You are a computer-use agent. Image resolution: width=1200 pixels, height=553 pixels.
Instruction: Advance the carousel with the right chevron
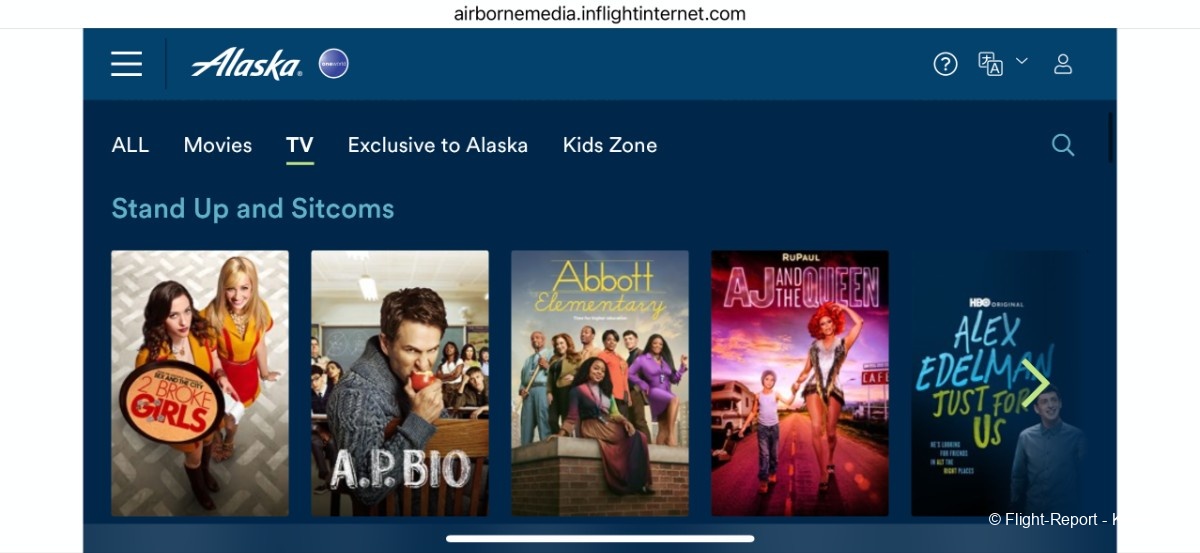pos(1035,383)
